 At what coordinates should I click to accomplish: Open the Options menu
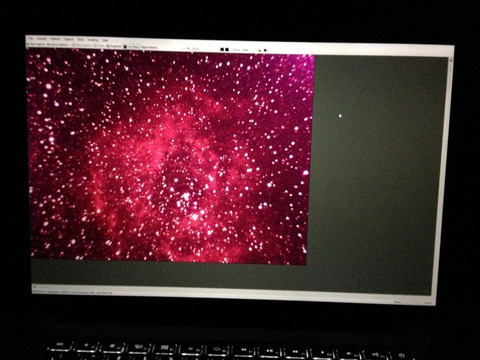pos(55,39)
